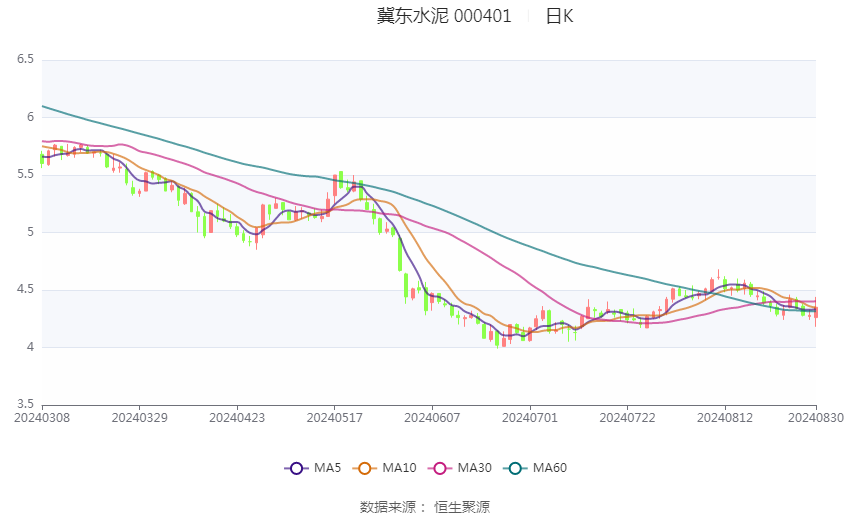The image size is (850, 517).
Task: Hide the MA10 series via its label
Action: tap(400, 468)
